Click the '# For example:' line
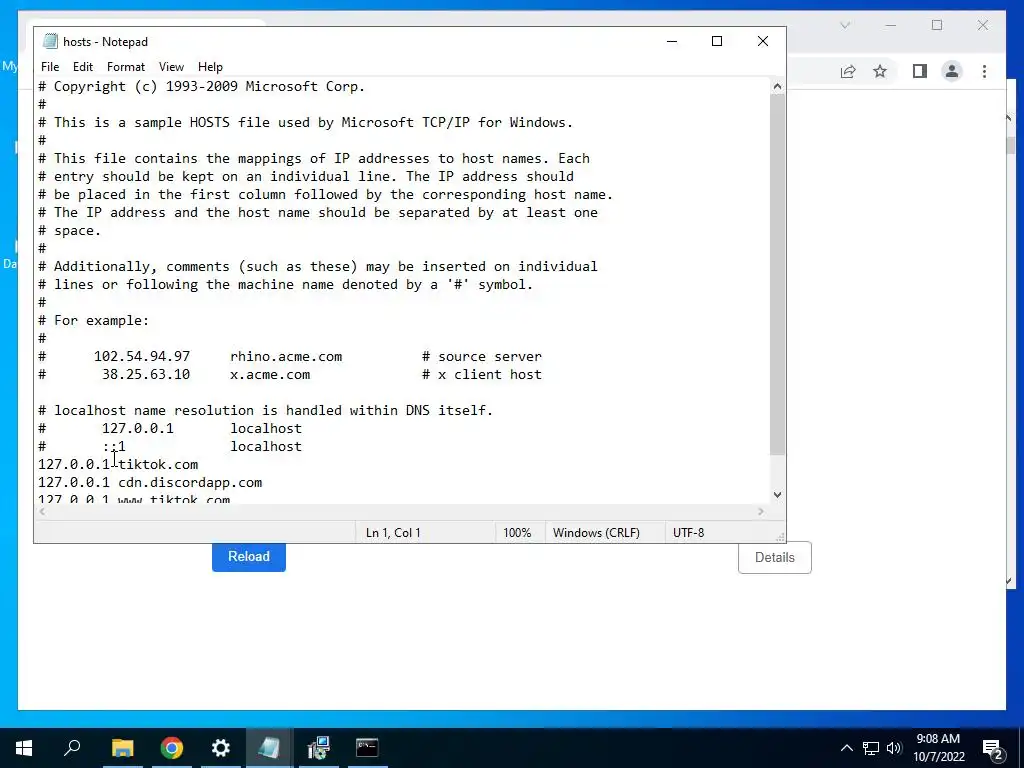The height and width of the screenshot is (768, 1024). pyautogui.click(x=93, y=321)
